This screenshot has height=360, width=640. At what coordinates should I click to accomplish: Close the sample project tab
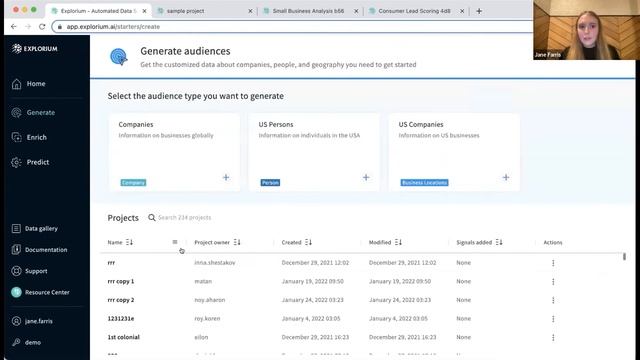[x=250, y=11]
